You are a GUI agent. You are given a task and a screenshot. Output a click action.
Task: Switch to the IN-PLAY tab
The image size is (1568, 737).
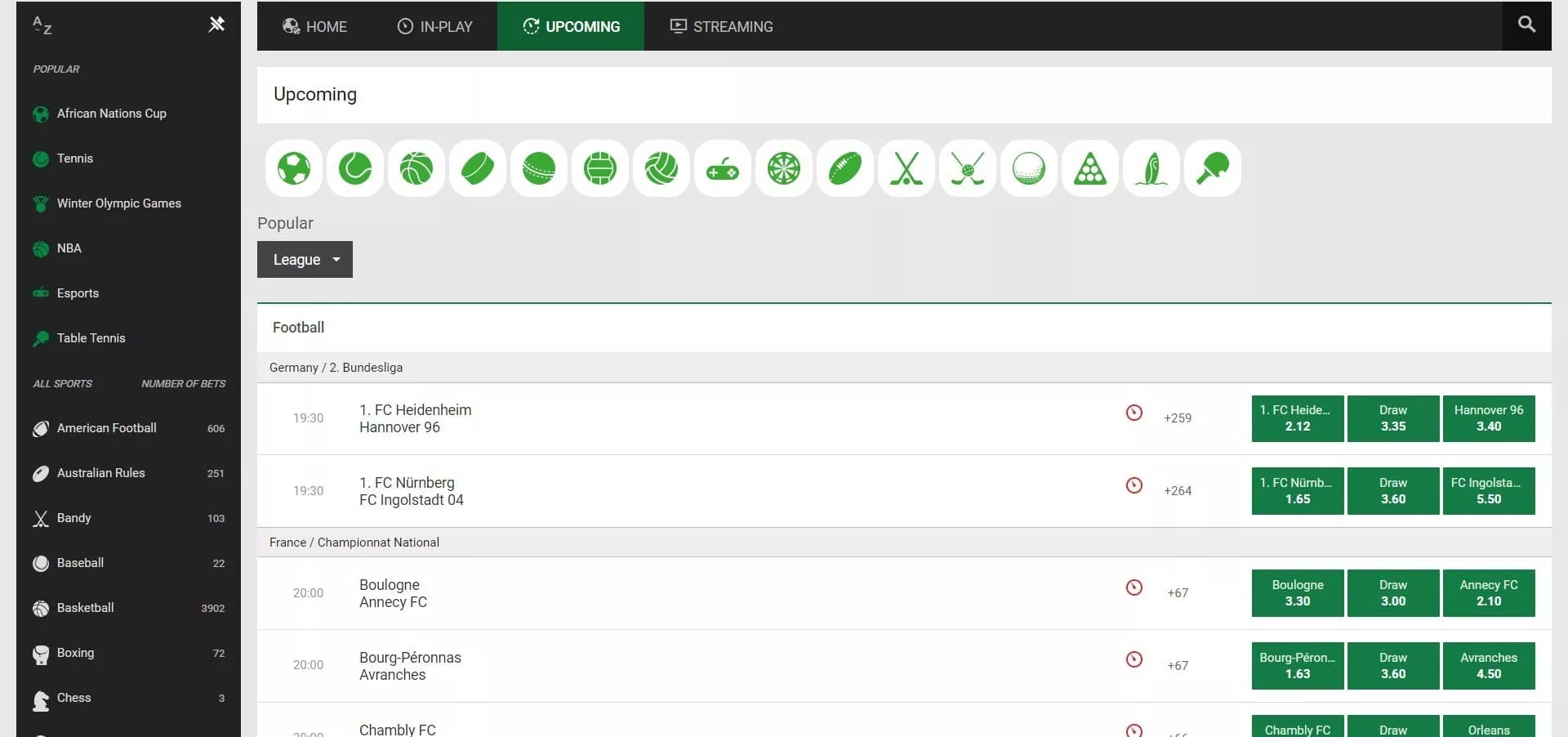[x=434, y=26]
